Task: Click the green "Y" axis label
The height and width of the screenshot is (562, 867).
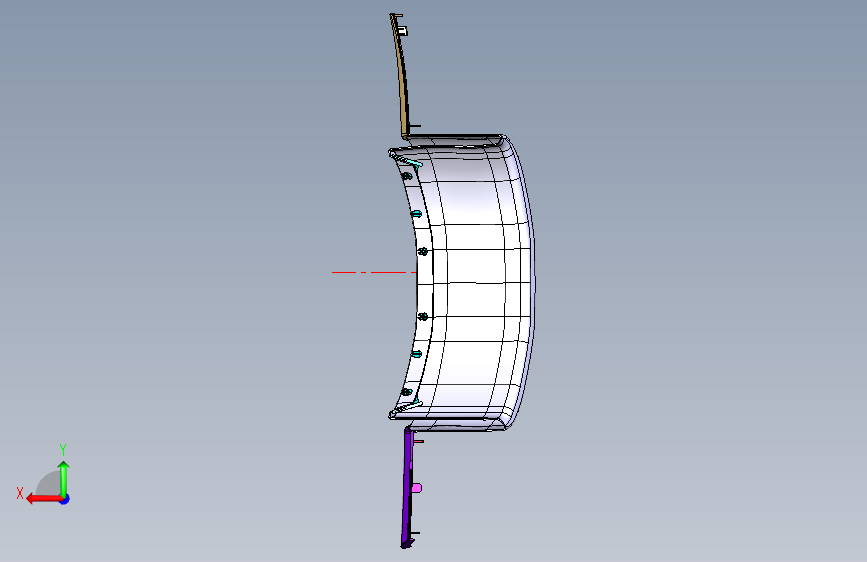Action: [x=63, y=450]
